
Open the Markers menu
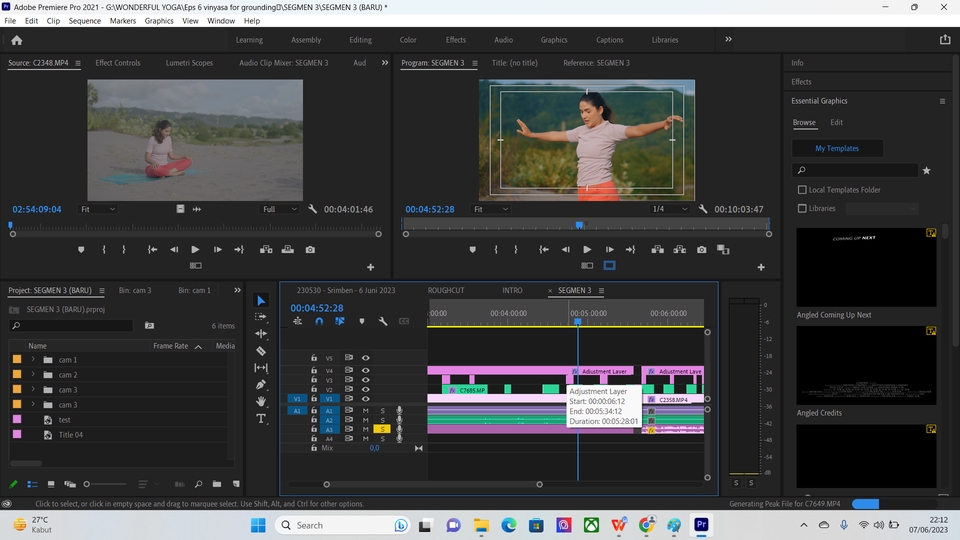point(122,21)
